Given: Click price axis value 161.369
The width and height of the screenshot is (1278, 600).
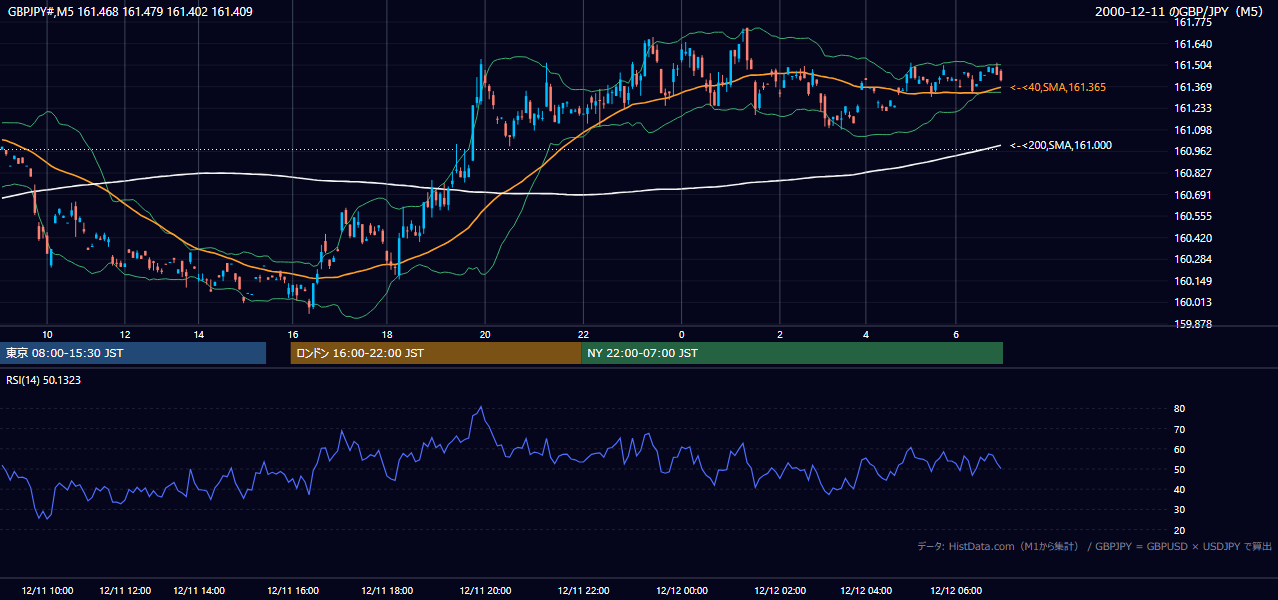Looking at the screenshot, I should pyautogui.click(x=1194, y=87).
